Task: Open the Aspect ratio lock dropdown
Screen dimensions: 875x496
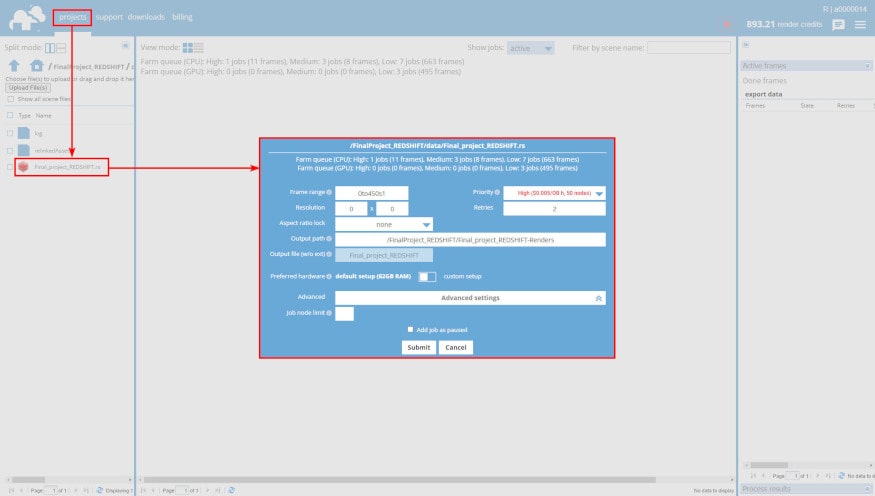Action: click(384, 224)
